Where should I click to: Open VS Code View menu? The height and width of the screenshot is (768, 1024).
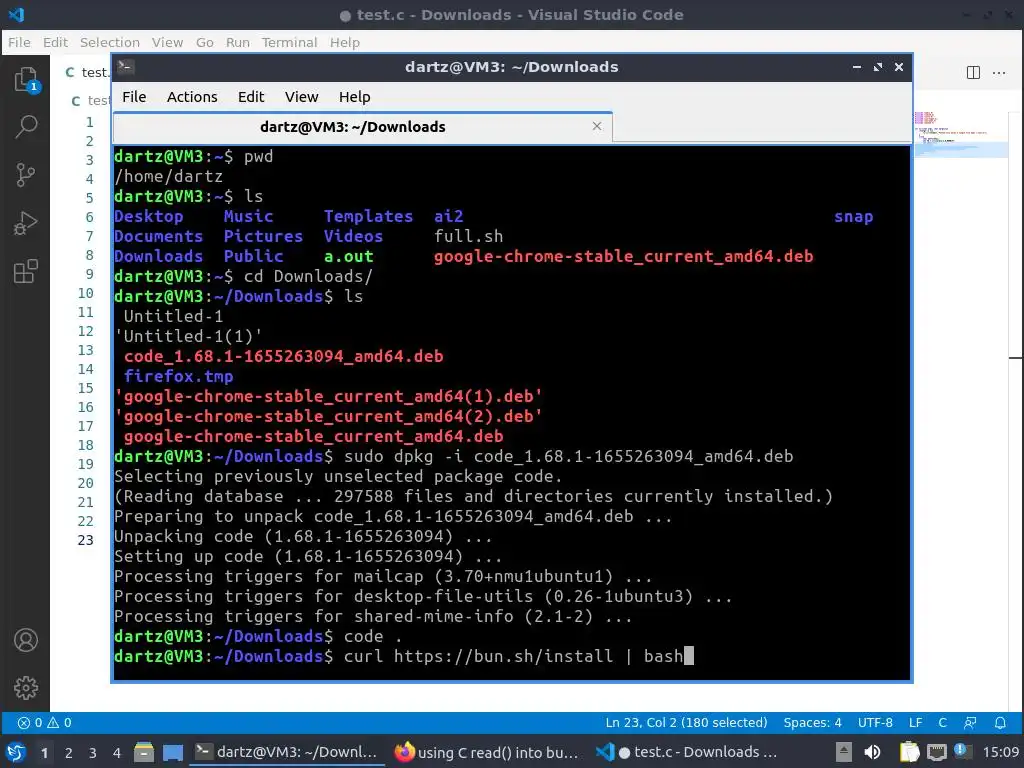167,42
